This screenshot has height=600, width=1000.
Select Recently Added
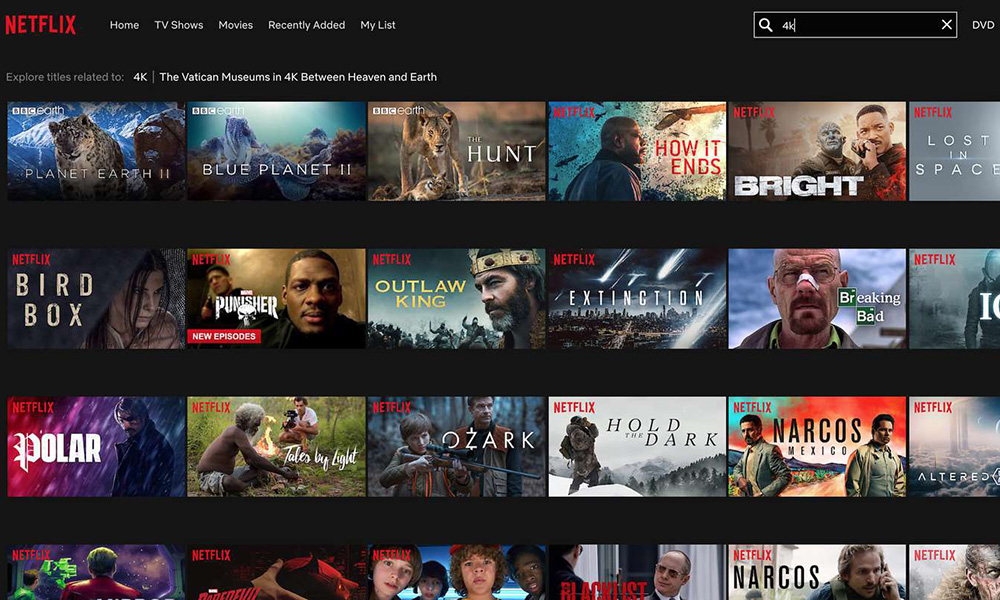[306, 25]
